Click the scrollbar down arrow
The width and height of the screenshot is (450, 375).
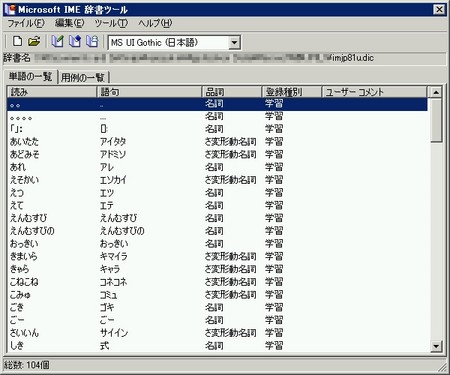point(436,346)
